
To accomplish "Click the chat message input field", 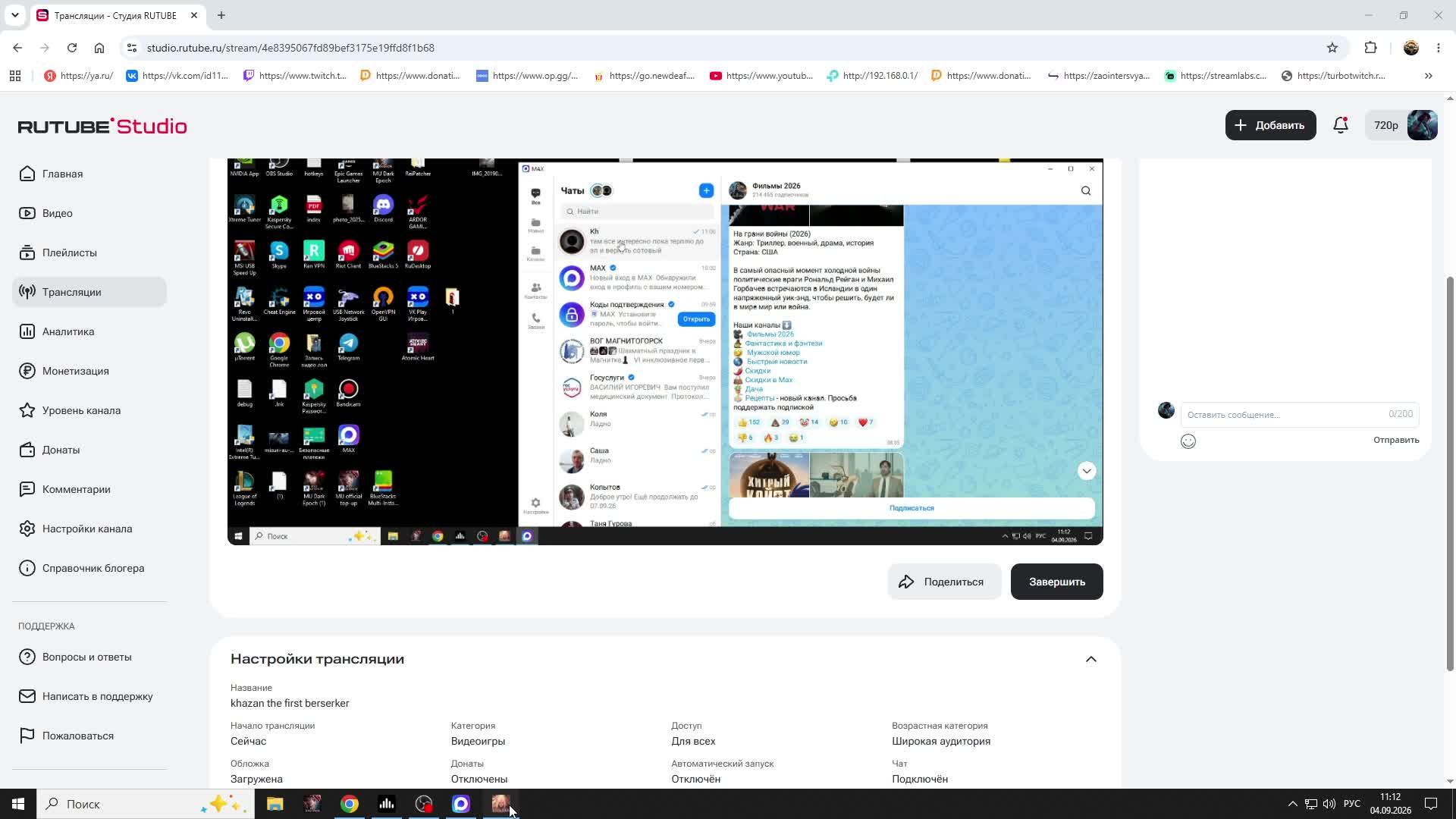I will (1299, 414).
